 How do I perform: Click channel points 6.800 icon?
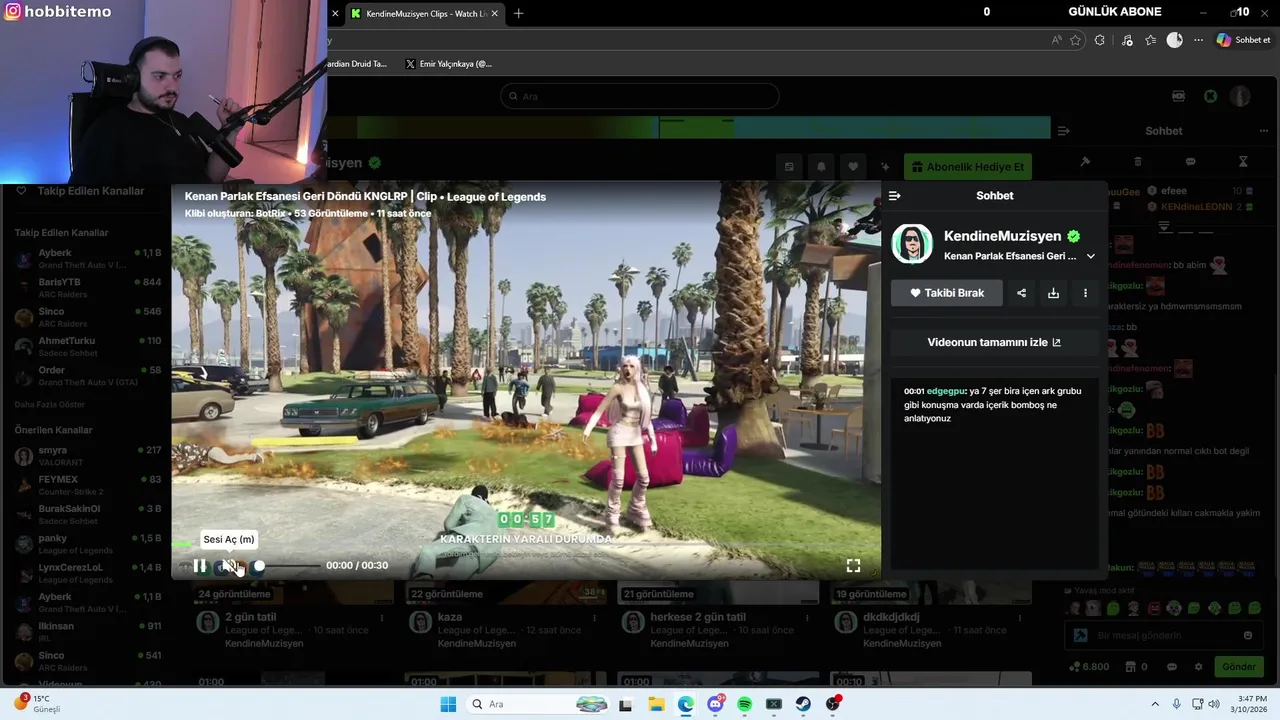1089,667
